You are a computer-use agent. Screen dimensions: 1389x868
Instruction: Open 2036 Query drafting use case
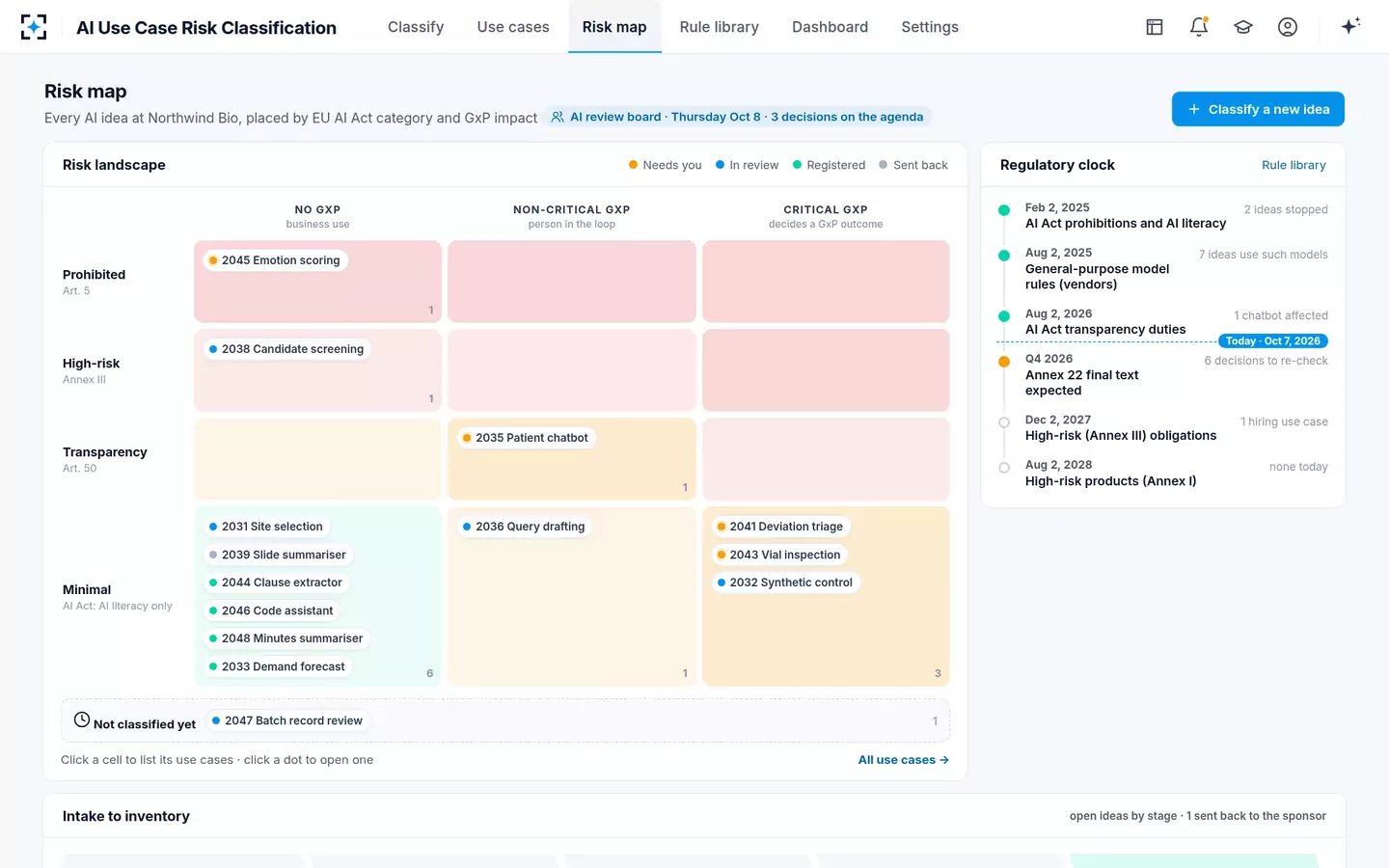(524, 527)
